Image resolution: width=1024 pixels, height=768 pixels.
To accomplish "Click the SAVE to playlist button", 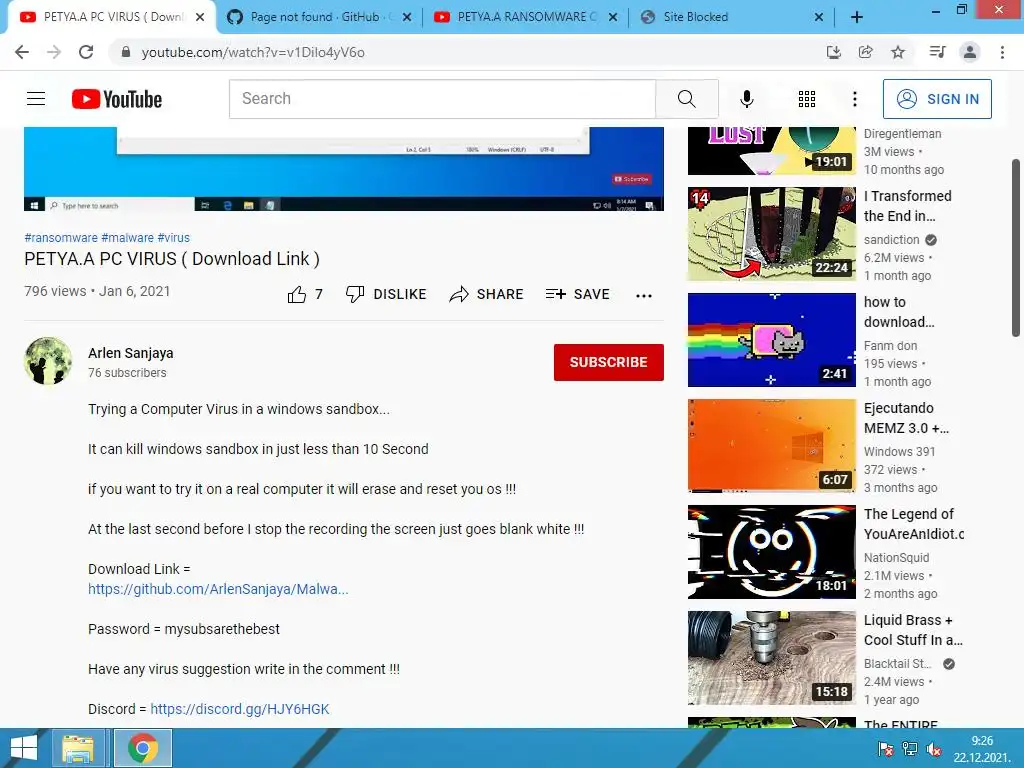I will click(x=577, y=295).
